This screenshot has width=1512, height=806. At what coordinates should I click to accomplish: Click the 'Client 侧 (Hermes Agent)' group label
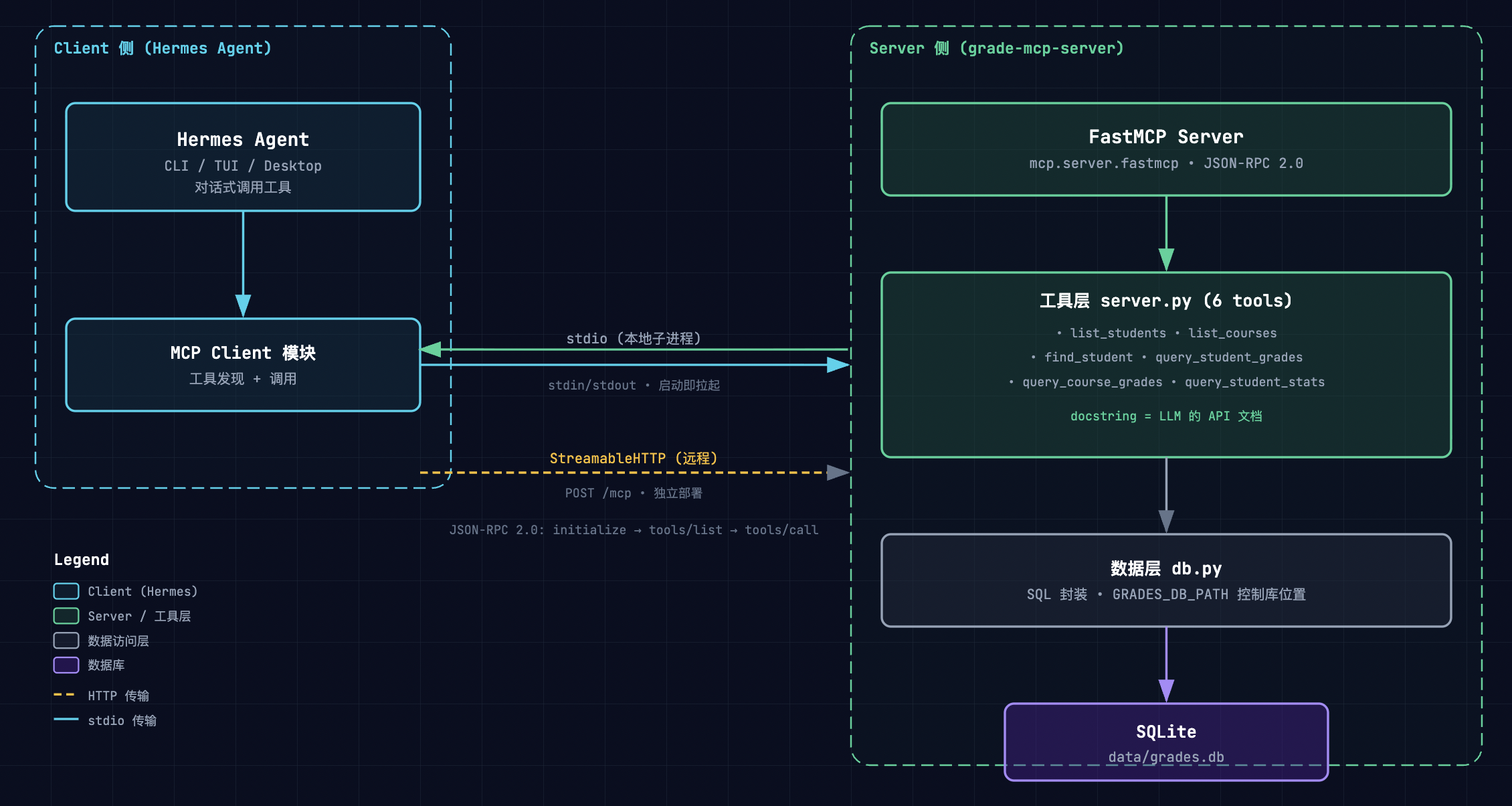click(x=163, y=48)
